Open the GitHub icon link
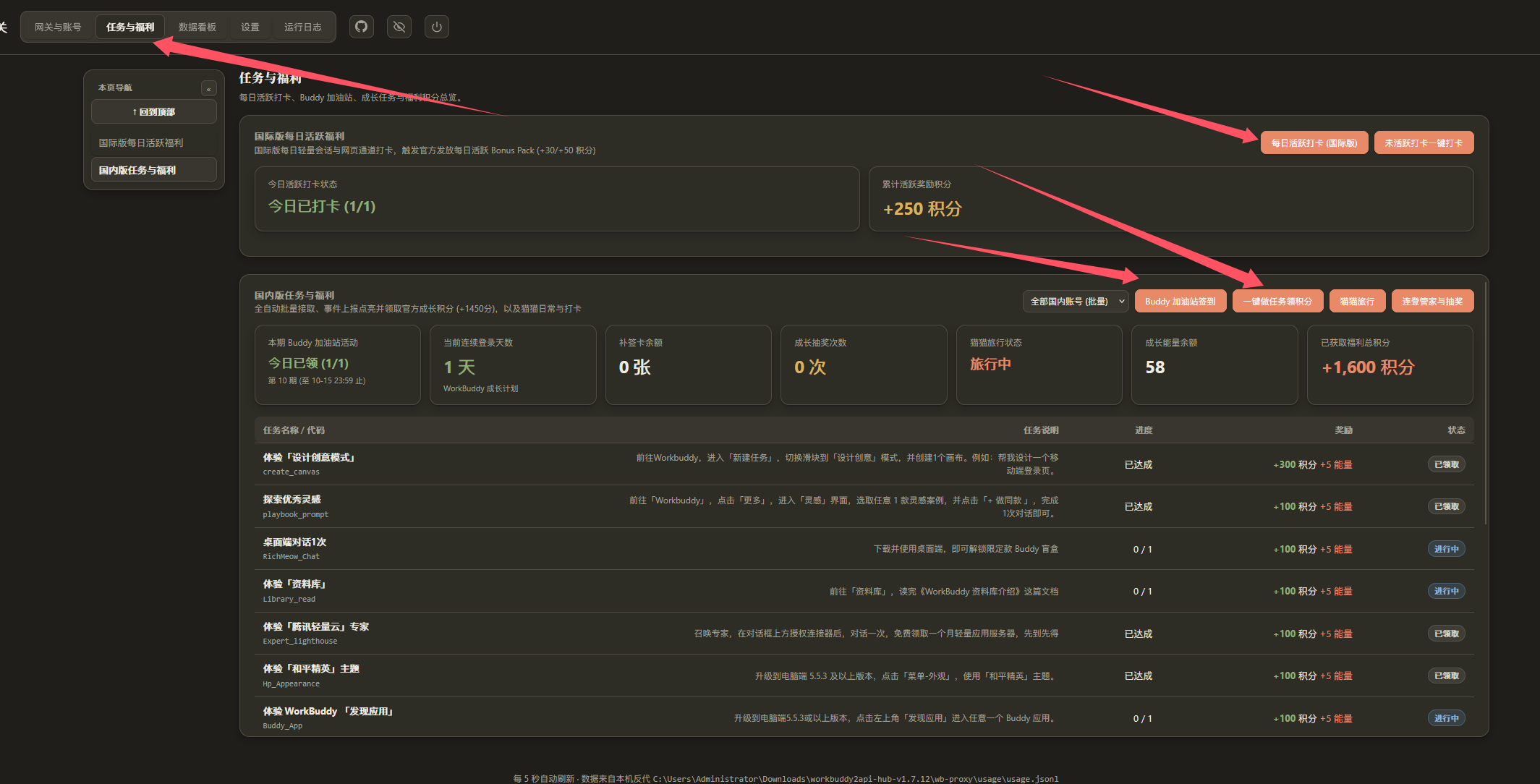The height and width of the screenshot is (784, 1540). pyautogui.click(x=361, y=27)
